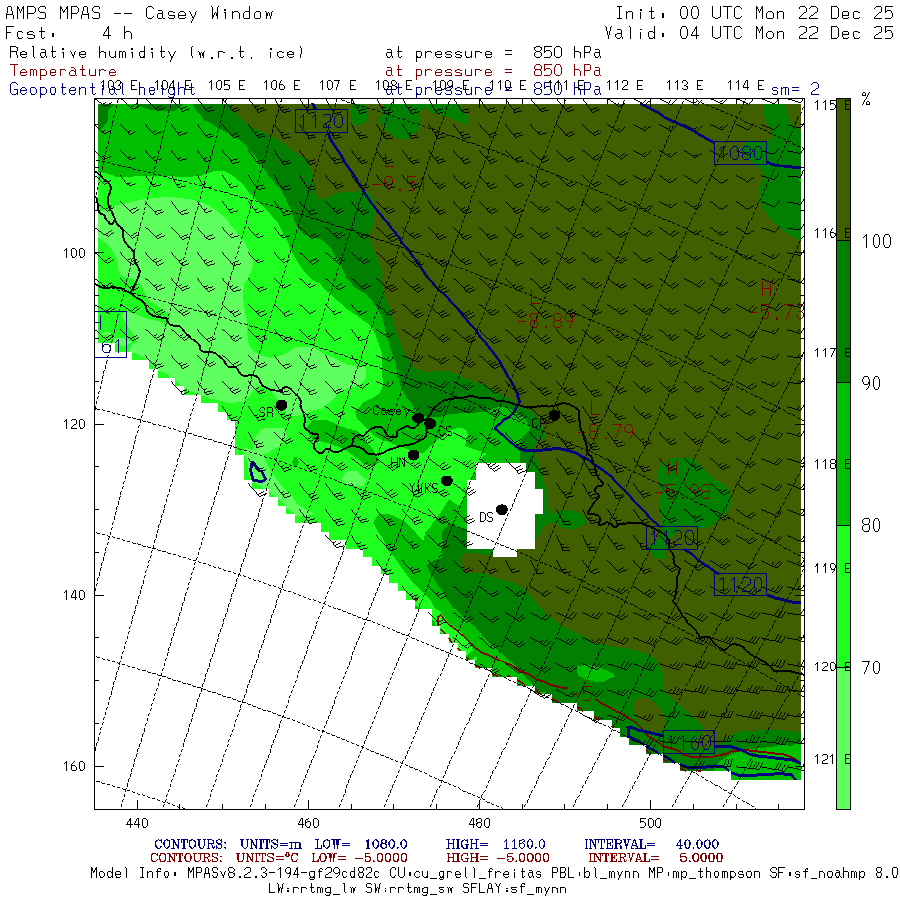
Task: Select the YUKS station dot
Action: (447, 481)
